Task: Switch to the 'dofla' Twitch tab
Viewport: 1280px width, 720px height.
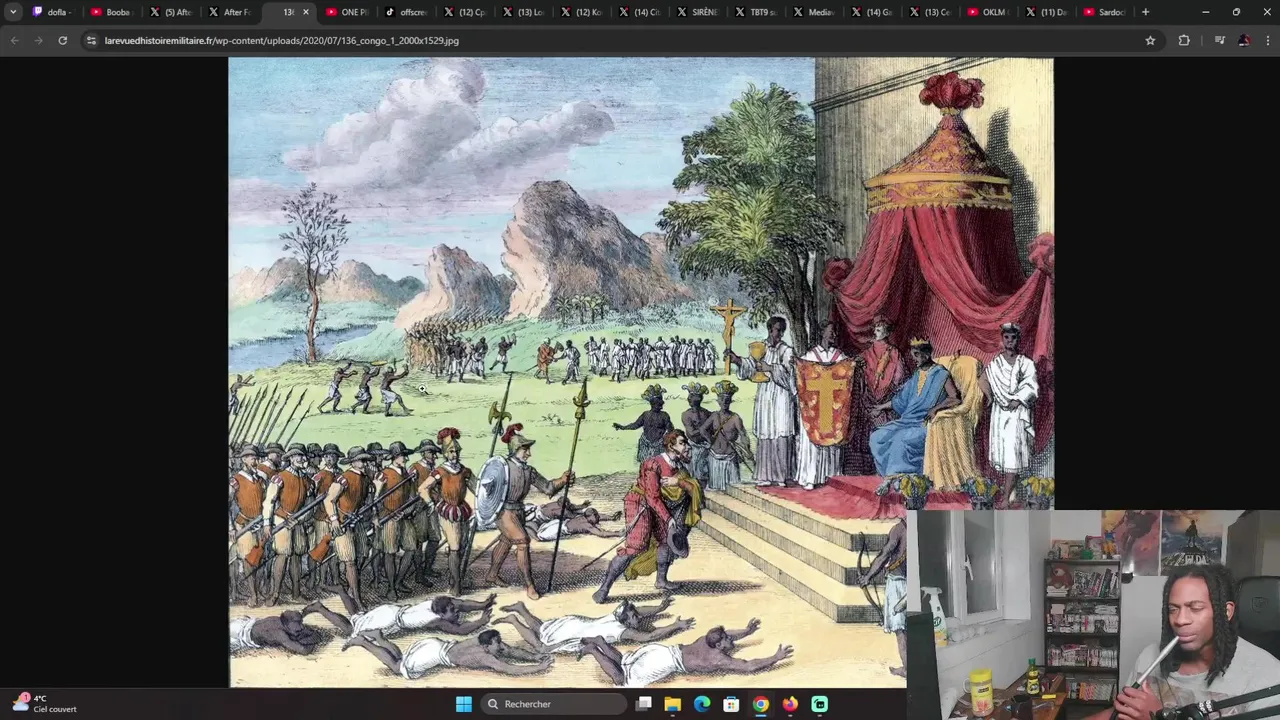Action: (50, 12)
